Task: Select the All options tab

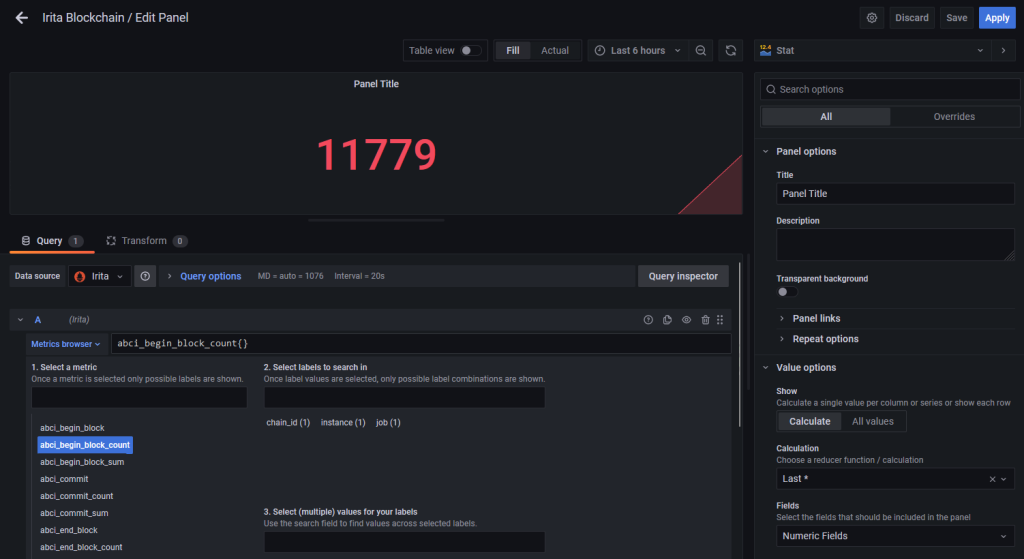Action: click(826, 117)
